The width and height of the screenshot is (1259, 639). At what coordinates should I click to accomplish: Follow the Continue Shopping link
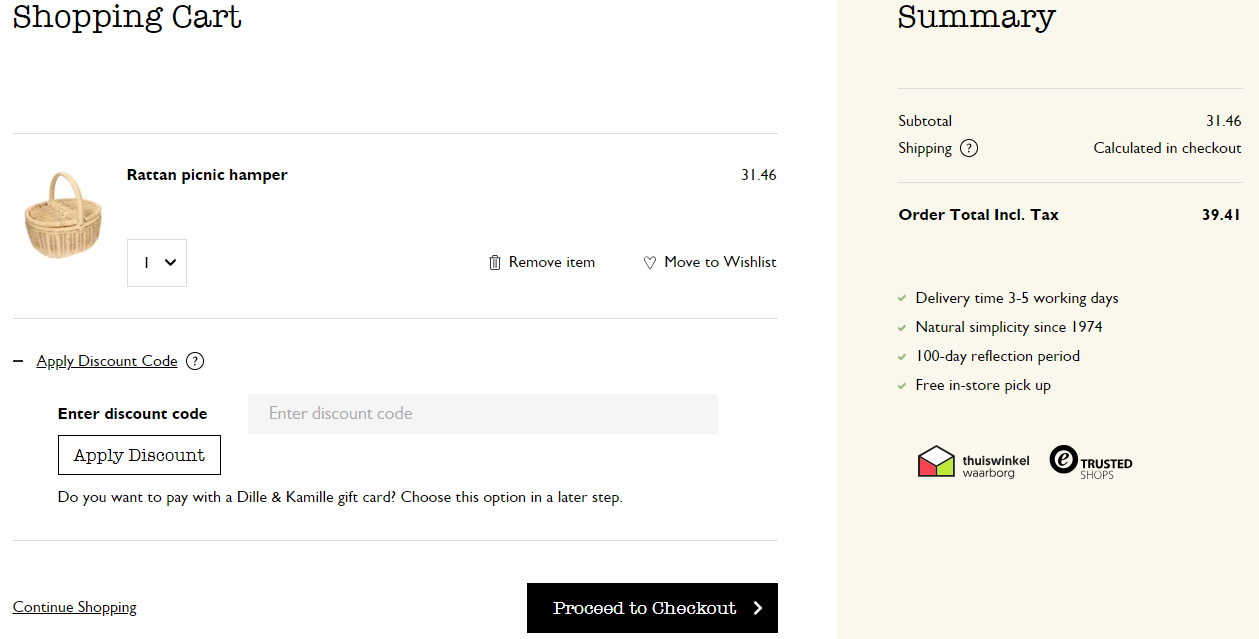pyautogui.click(x=75, y=607)
